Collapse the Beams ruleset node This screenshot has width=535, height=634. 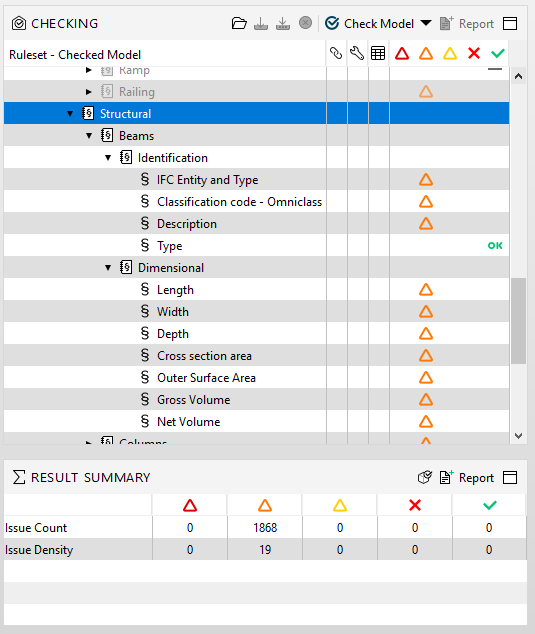(x=89, y=136)
